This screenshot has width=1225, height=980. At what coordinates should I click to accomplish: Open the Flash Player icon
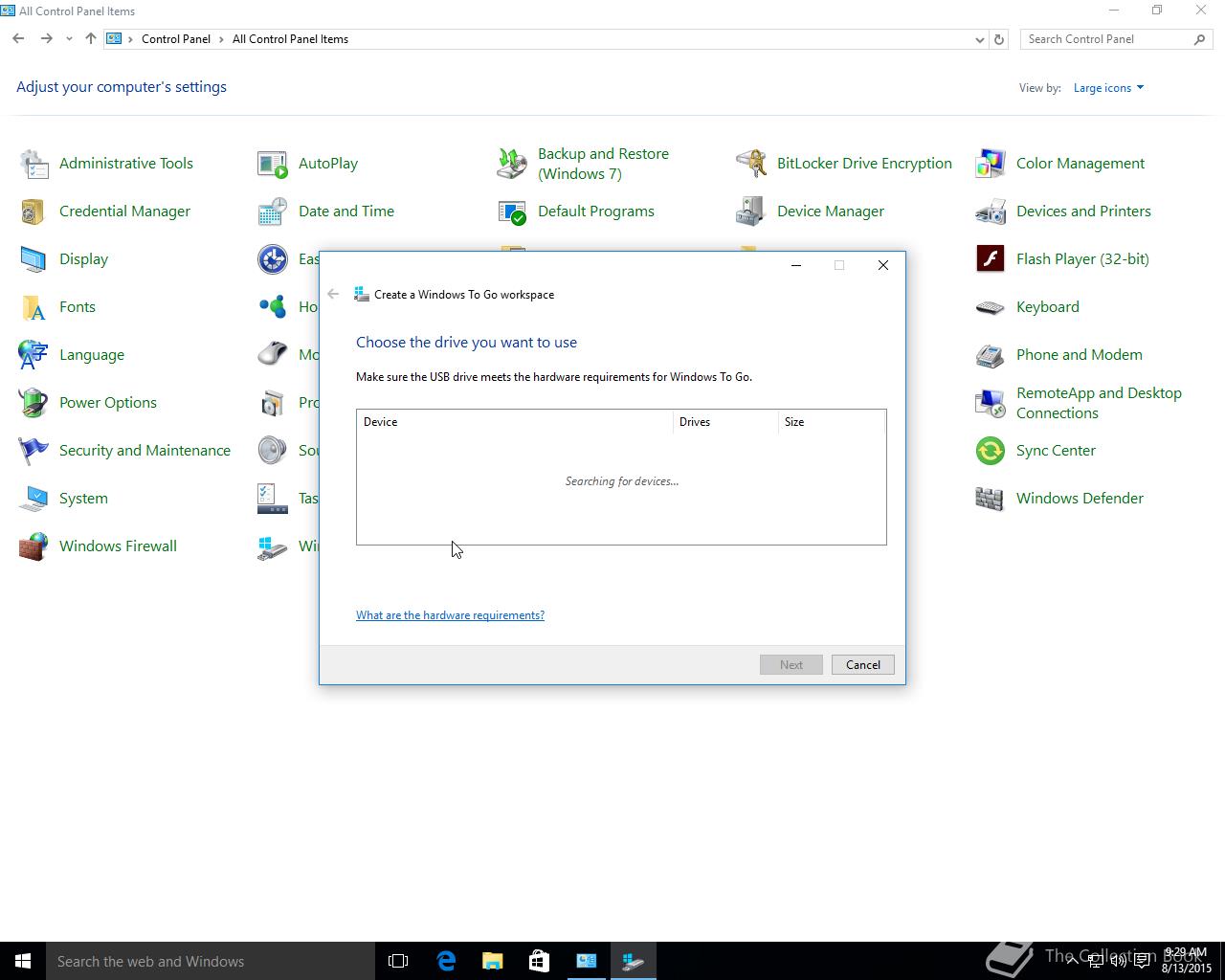(x=991, y=259)
